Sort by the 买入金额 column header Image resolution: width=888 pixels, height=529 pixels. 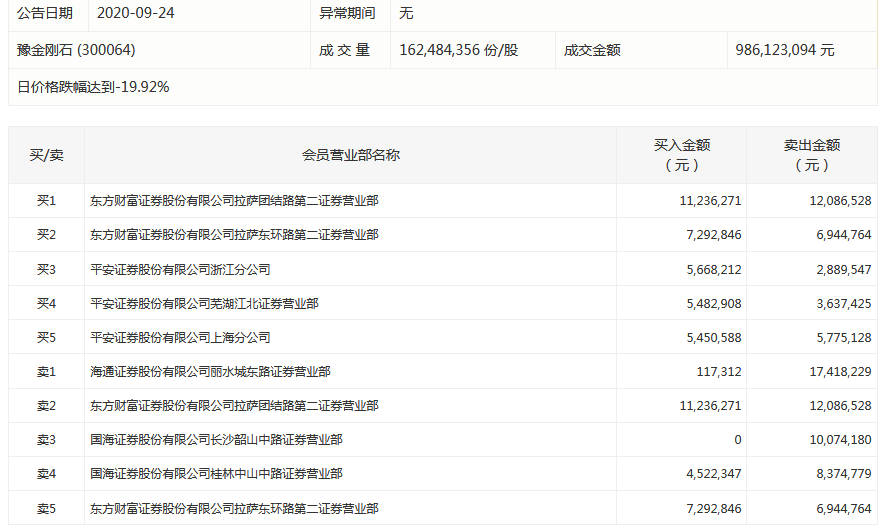click(x=681, y=155)
